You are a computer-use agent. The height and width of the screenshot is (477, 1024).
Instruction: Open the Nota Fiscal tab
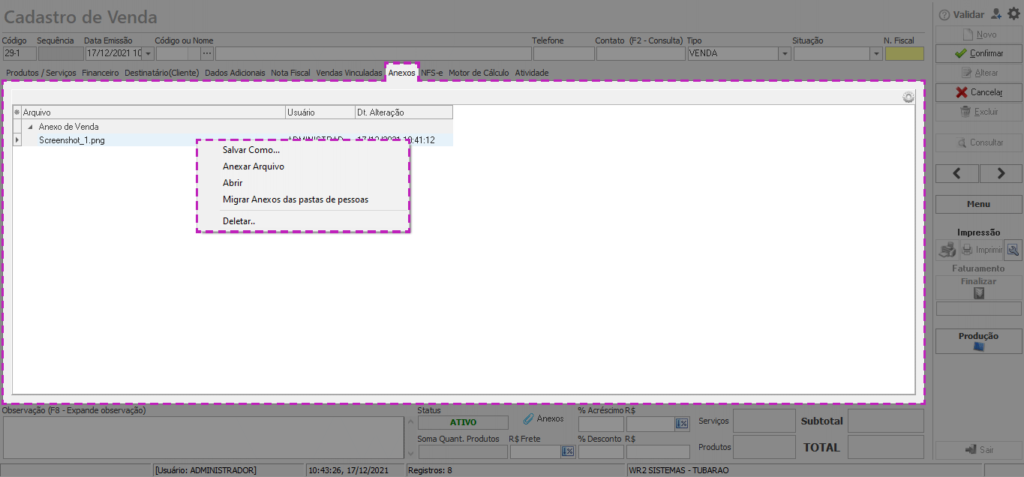(x=291, y=73)
